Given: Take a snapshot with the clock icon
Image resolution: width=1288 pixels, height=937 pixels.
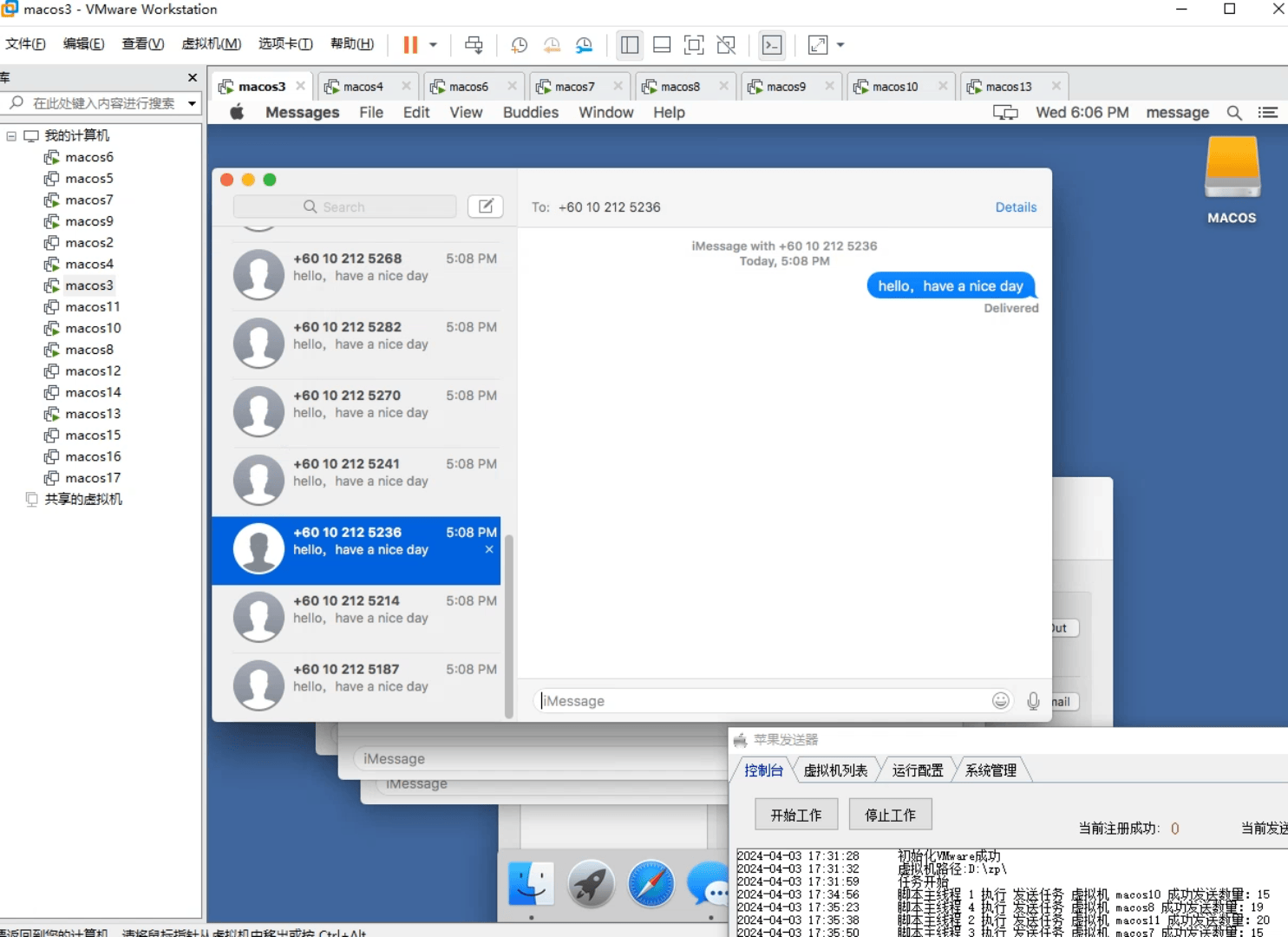Looking at the screenshot, I should click(519, 45).
